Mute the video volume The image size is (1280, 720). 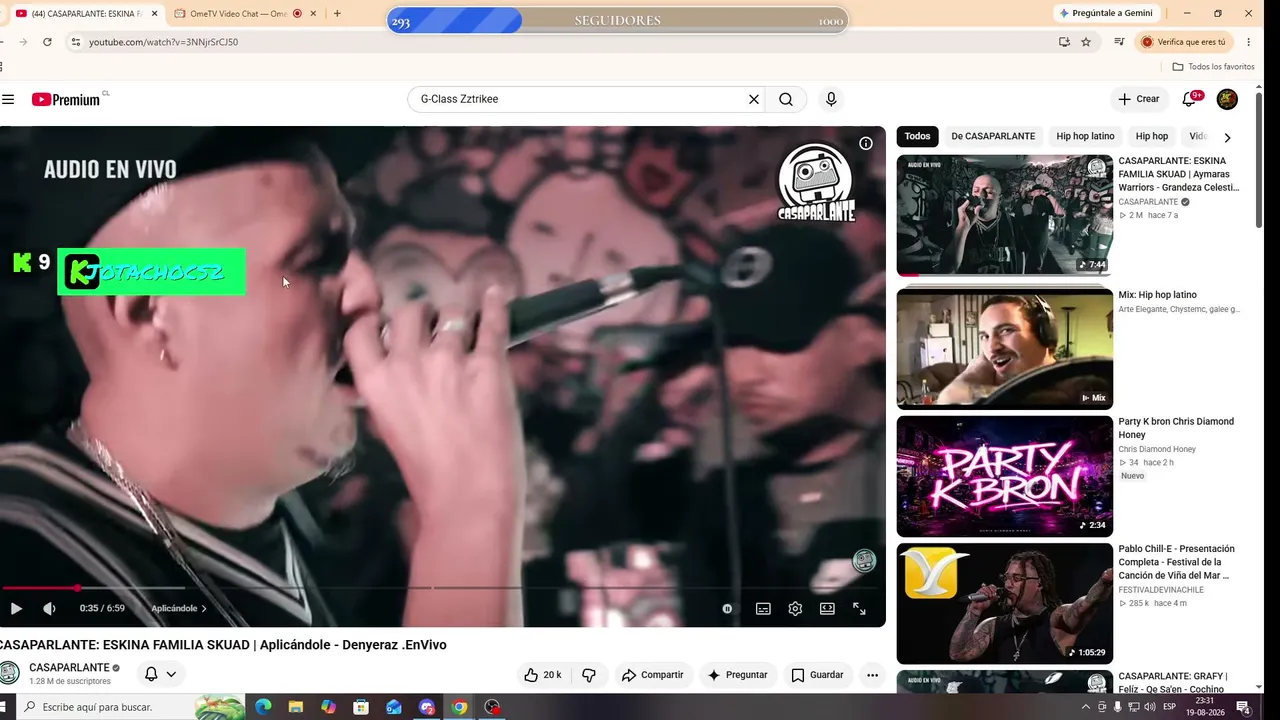(49, 608)
